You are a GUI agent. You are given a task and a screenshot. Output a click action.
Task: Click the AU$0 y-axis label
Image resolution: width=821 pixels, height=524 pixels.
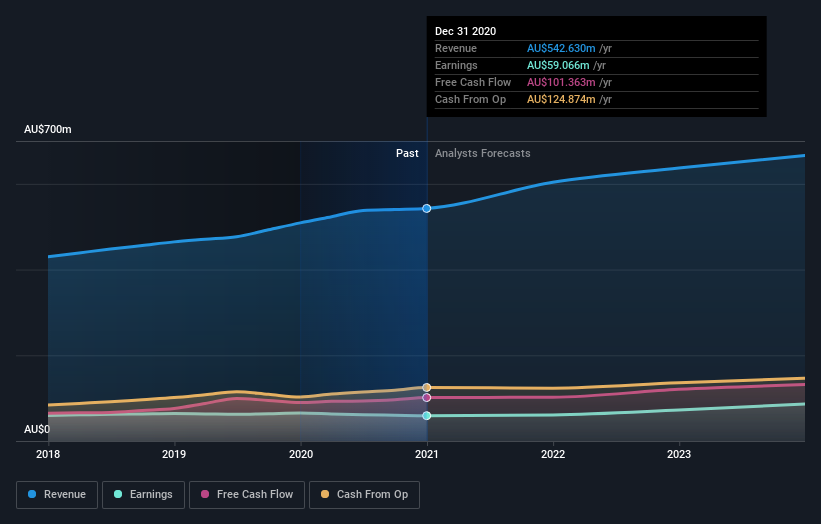pyautogui.click(x=37, y=429)
